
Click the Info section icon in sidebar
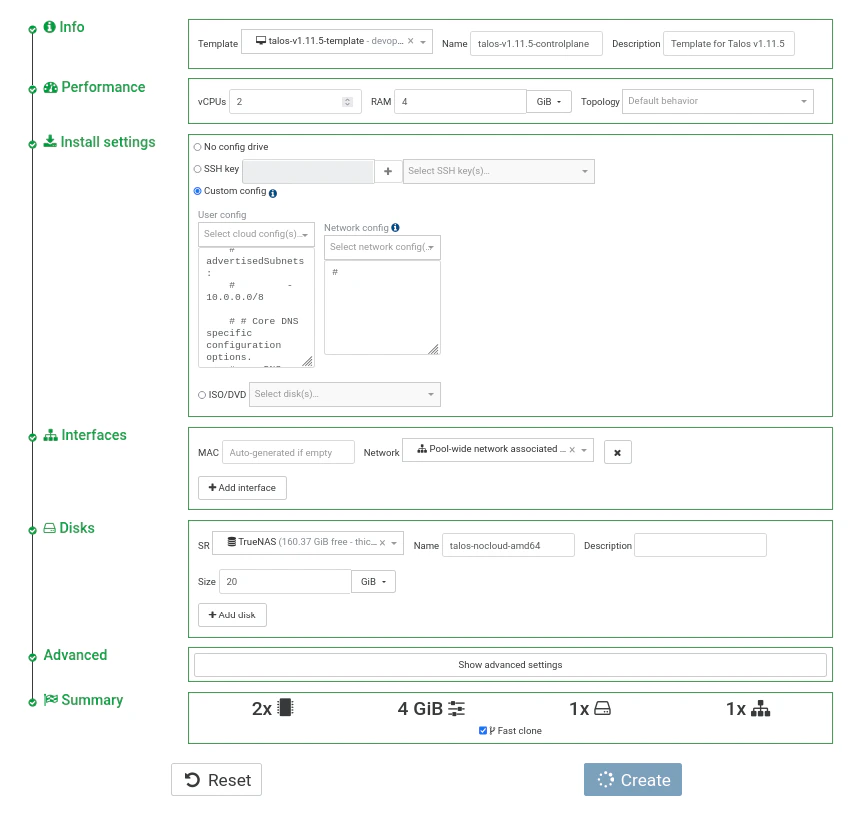point(48,27)
